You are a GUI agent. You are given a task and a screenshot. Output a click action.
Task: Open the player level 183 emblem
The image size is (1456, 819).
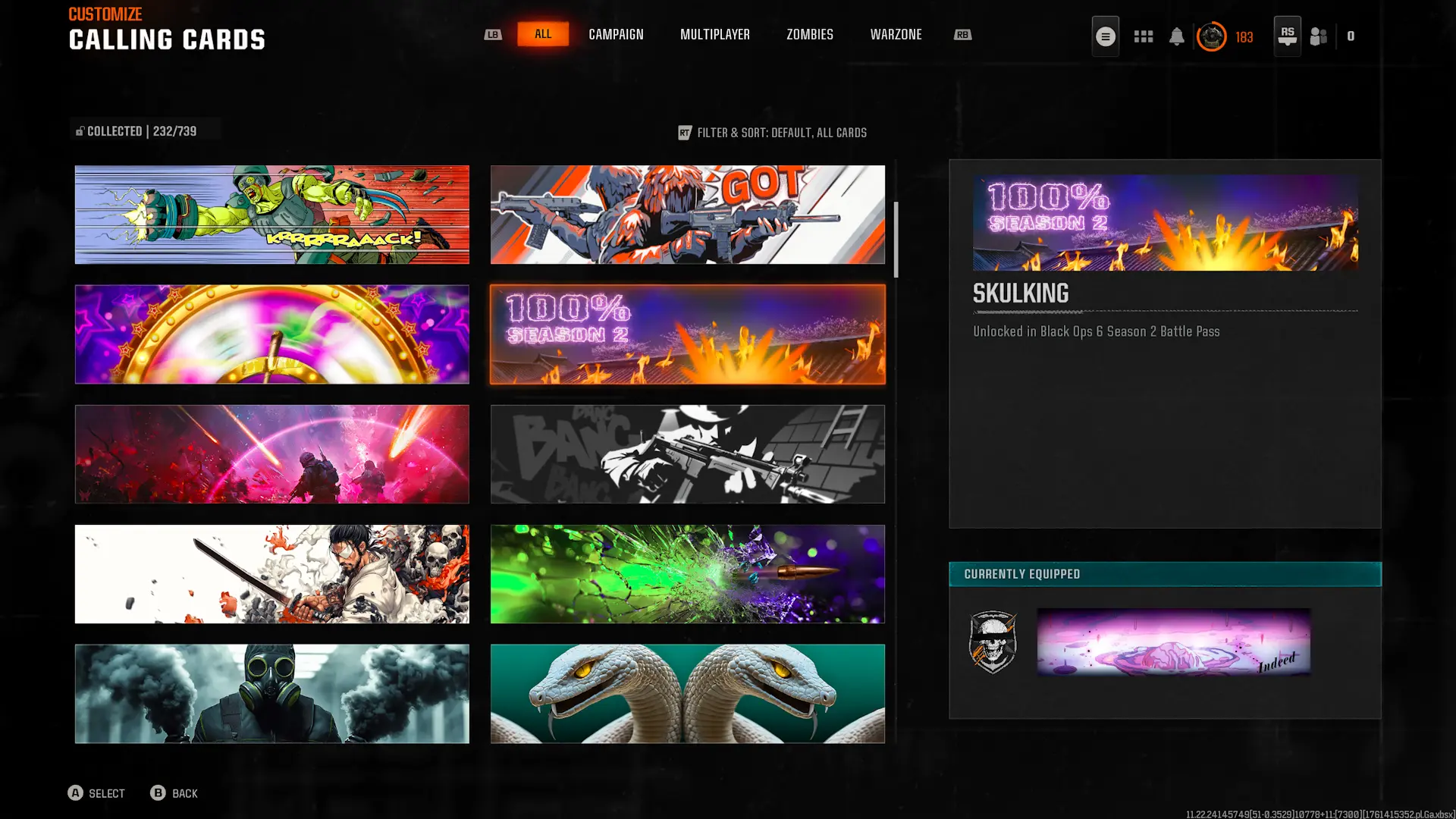1212,36
